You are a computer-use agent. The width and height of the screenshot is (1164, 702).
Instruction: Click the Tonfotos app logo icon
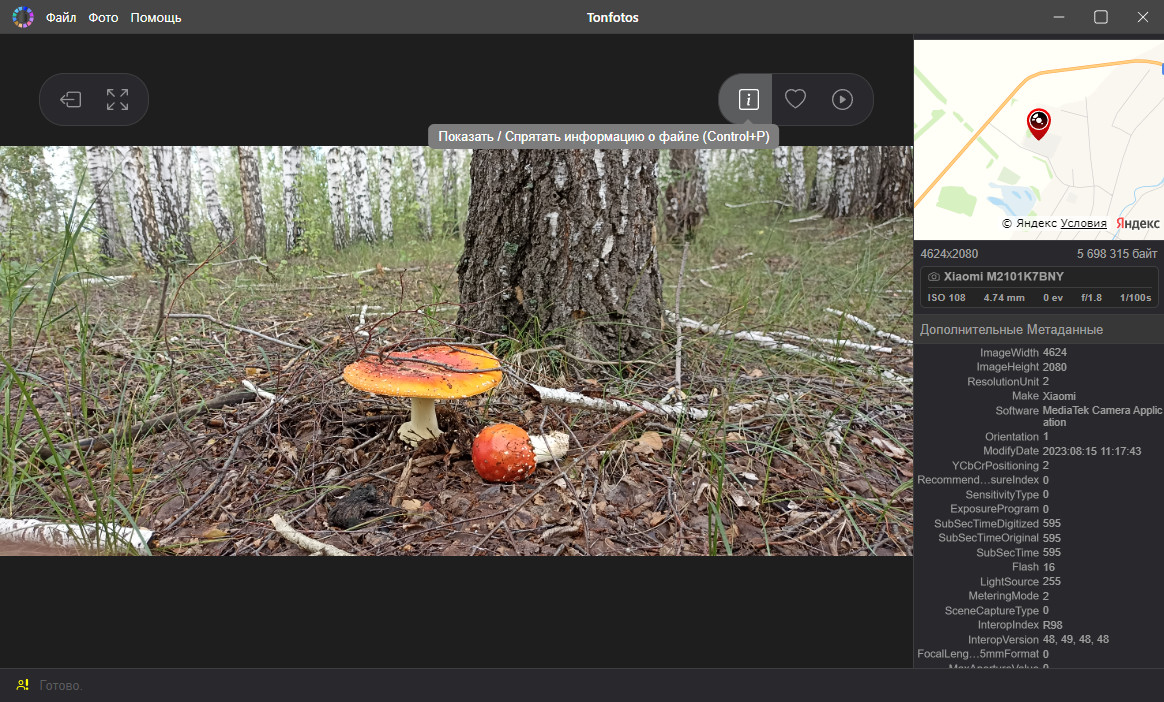point(23,17)
